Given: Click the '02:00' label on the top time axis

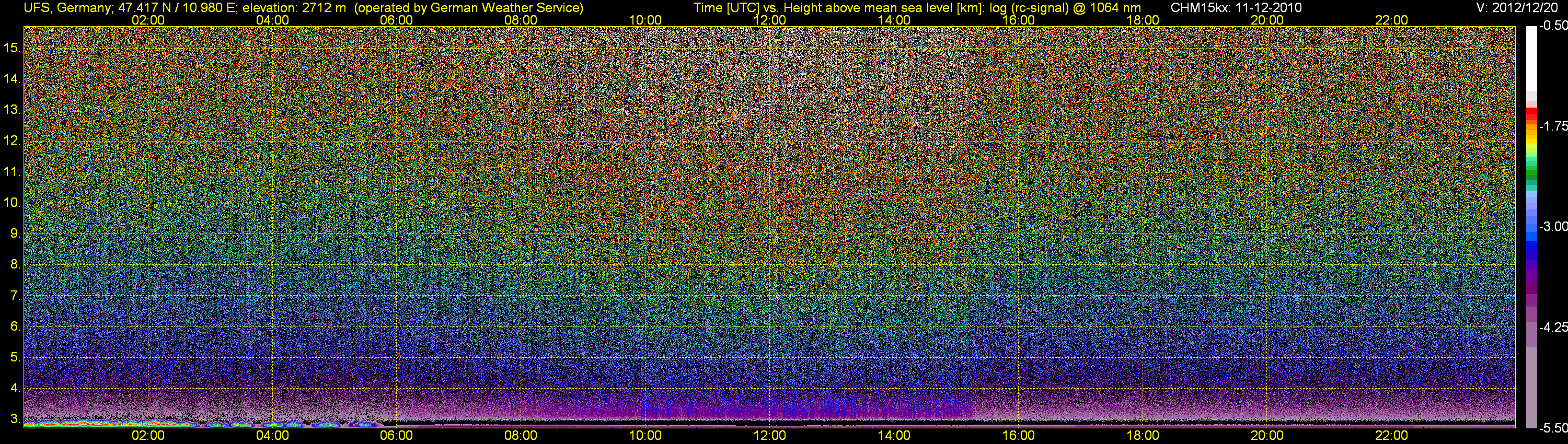Looking at the screenshot, I should [x=148, y=20].
